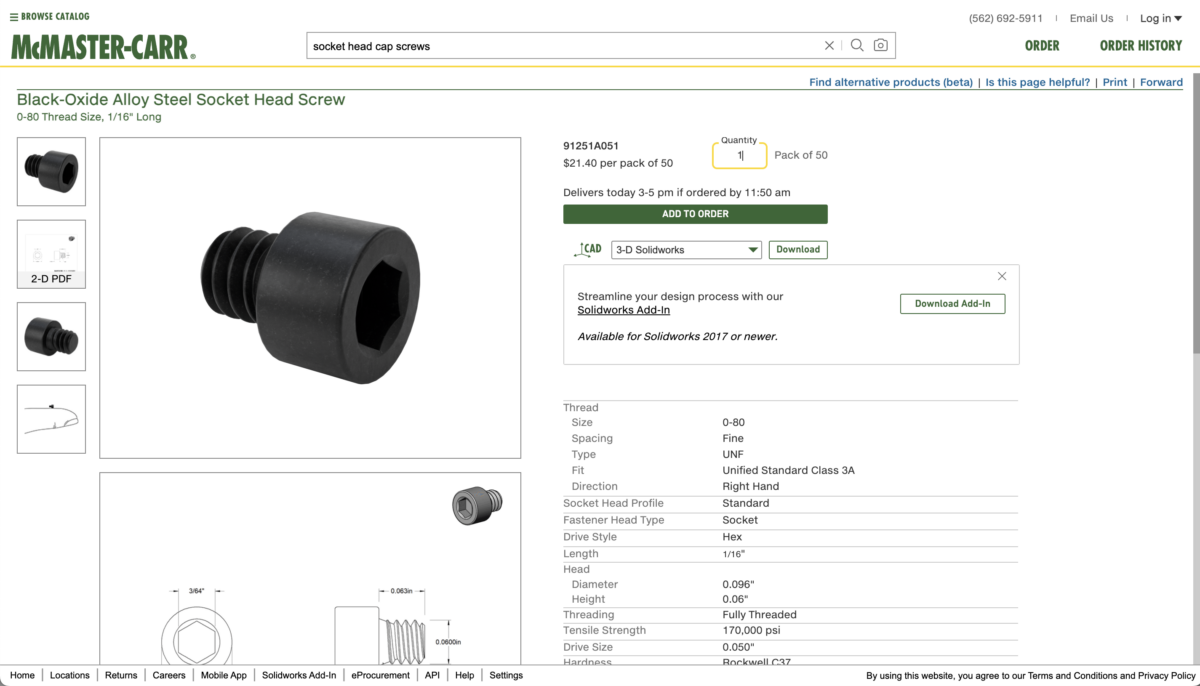Click the Threading value Fully Threaded
The image size is (1200, 686).
[759, 615]
